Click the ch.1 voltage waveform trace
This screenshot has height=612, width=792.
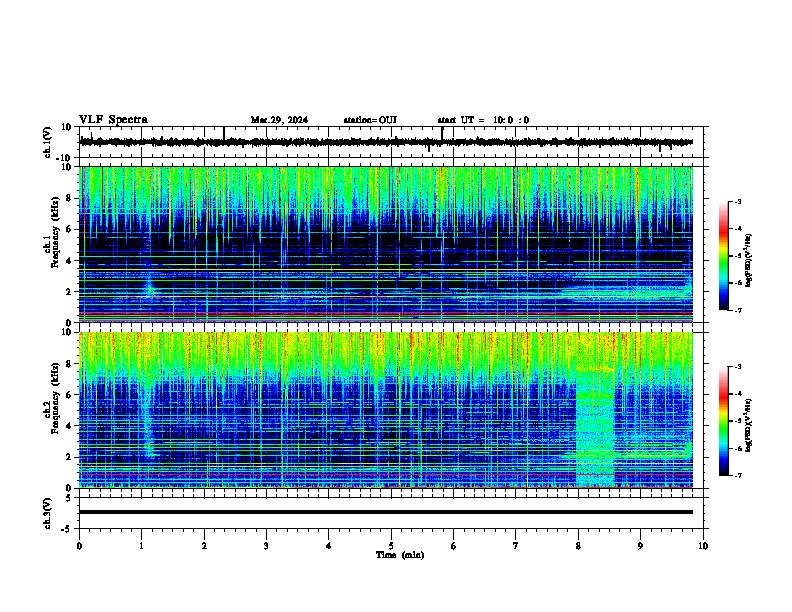click(x=386, y=142)
